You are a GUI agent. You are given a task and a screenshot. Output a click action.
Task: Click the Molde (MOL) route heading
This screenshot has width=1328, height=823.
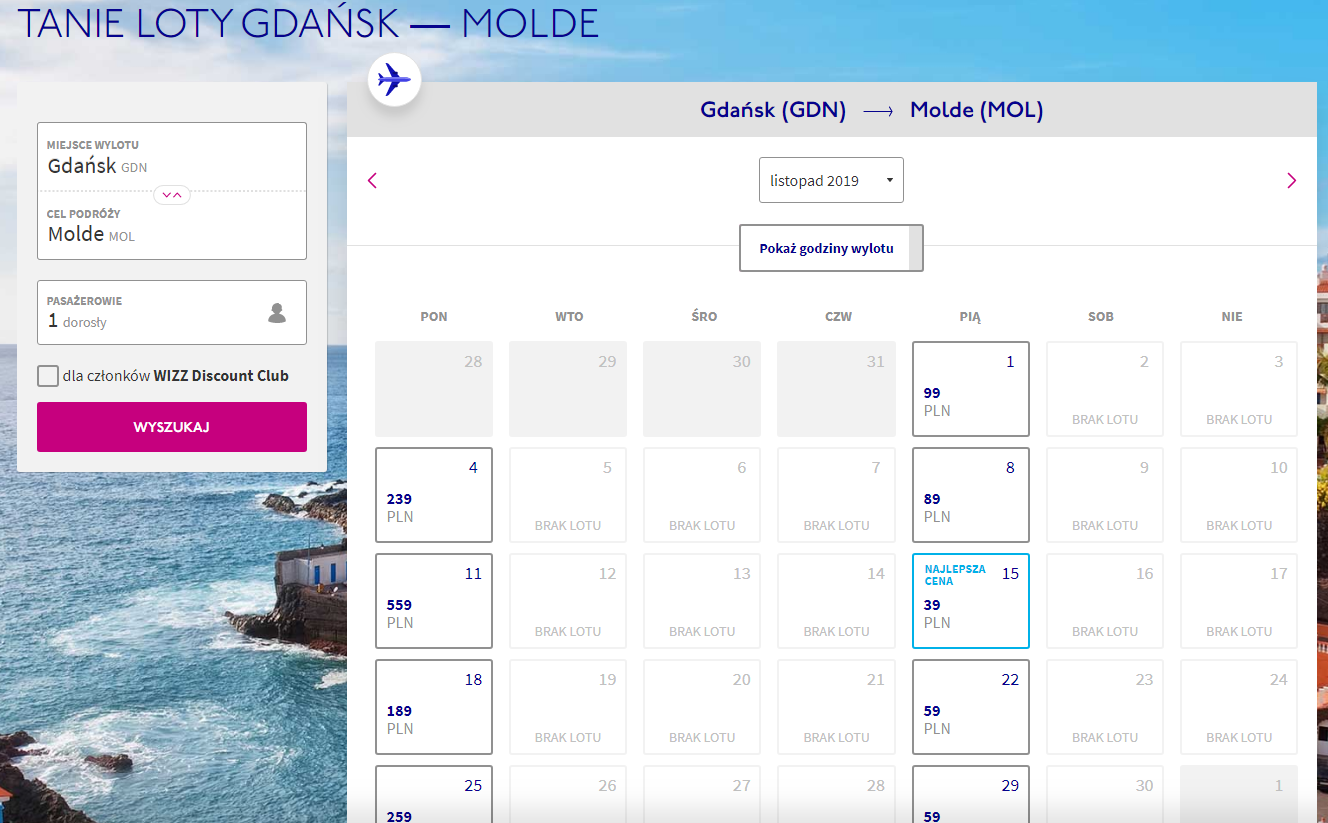click(977, 110)
